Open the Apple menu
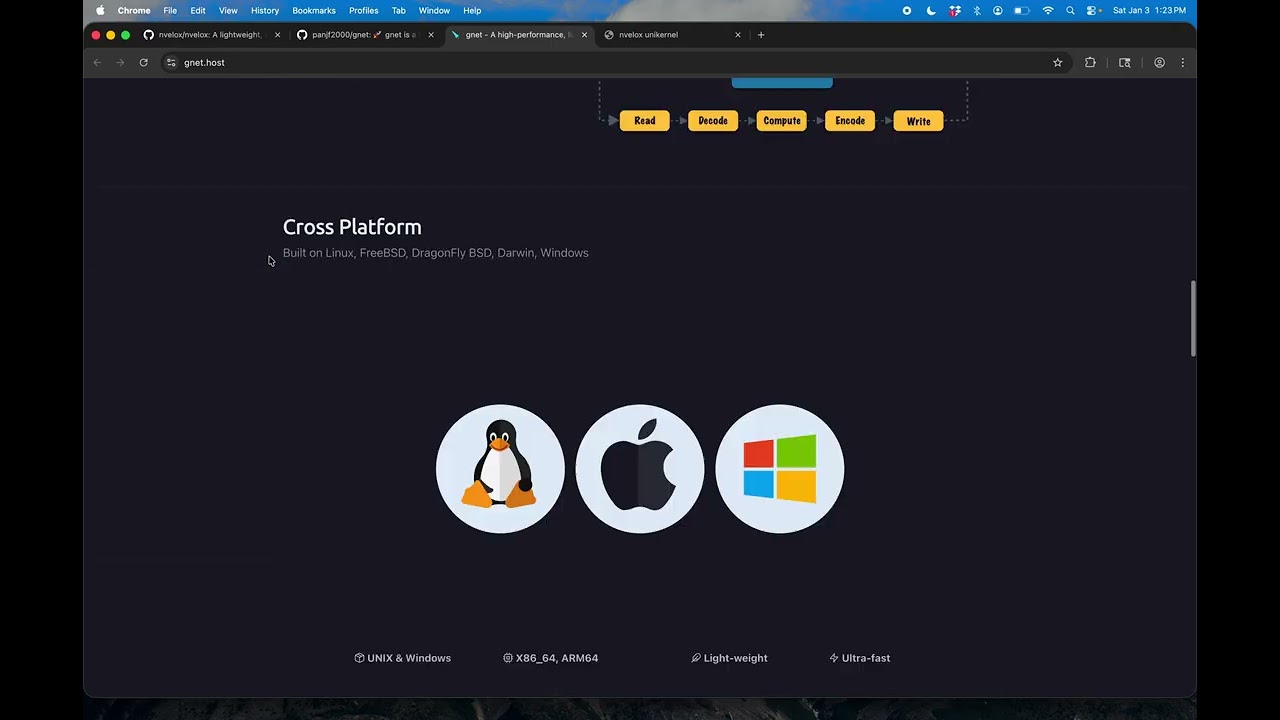This screenshot has width=1280, height=720. (x=100, y=10)
